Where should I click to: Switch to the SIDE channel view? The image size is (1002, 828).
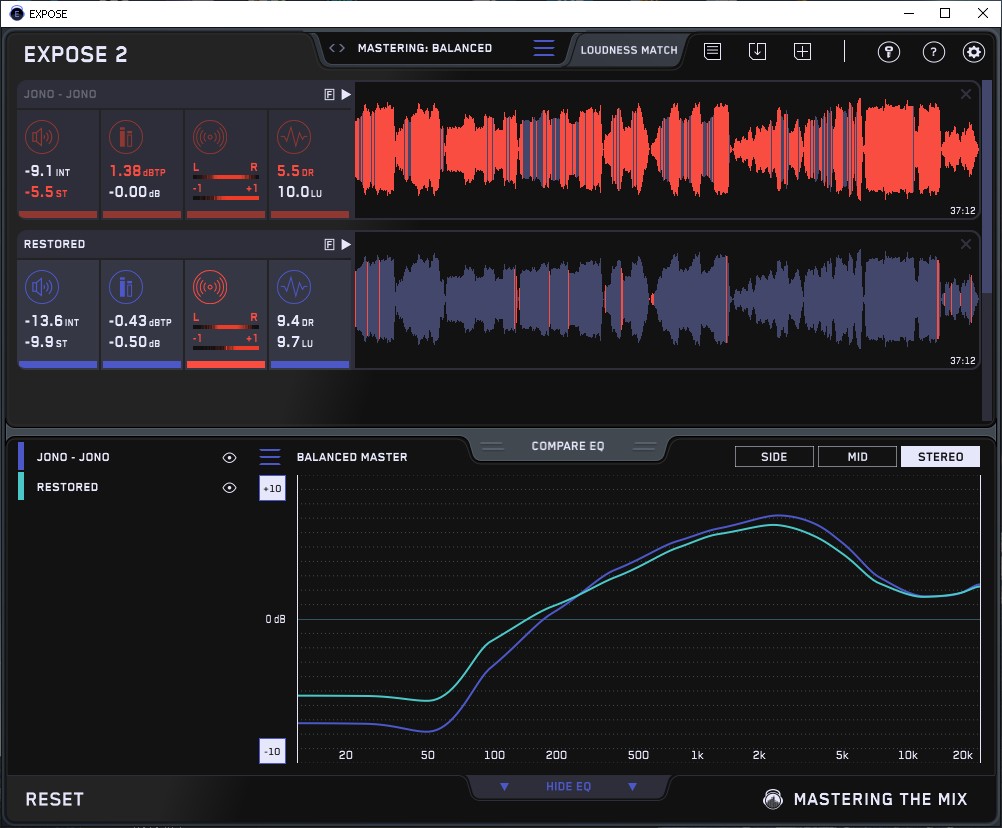point(774,457)
